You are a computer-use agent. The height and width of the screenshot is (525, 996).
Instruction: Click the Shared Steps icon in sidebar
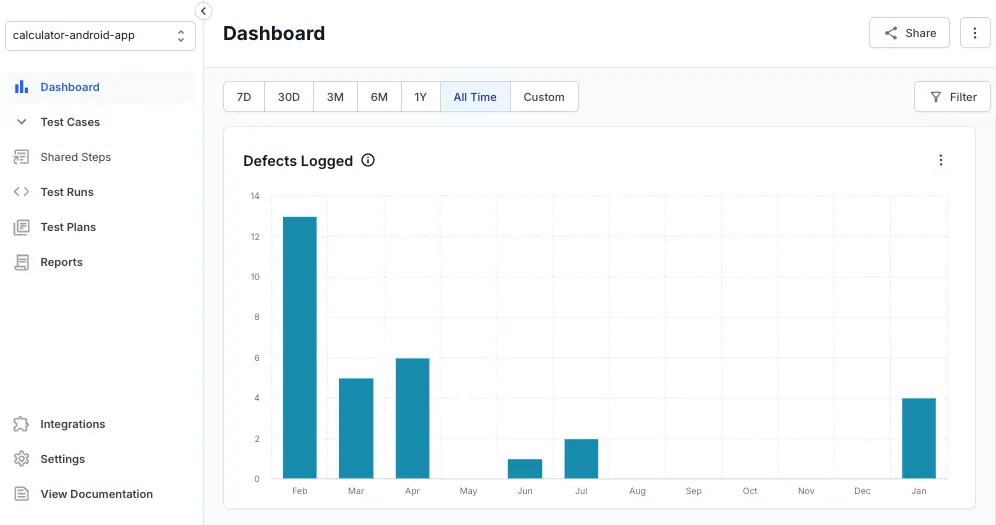(x=21, y=157)
